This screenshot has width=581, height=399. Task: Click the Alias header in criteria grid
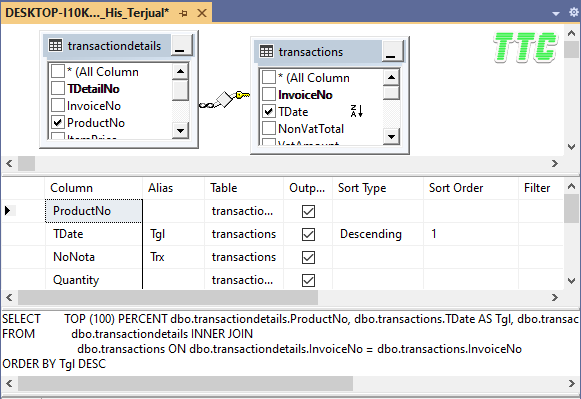[174, 188]
